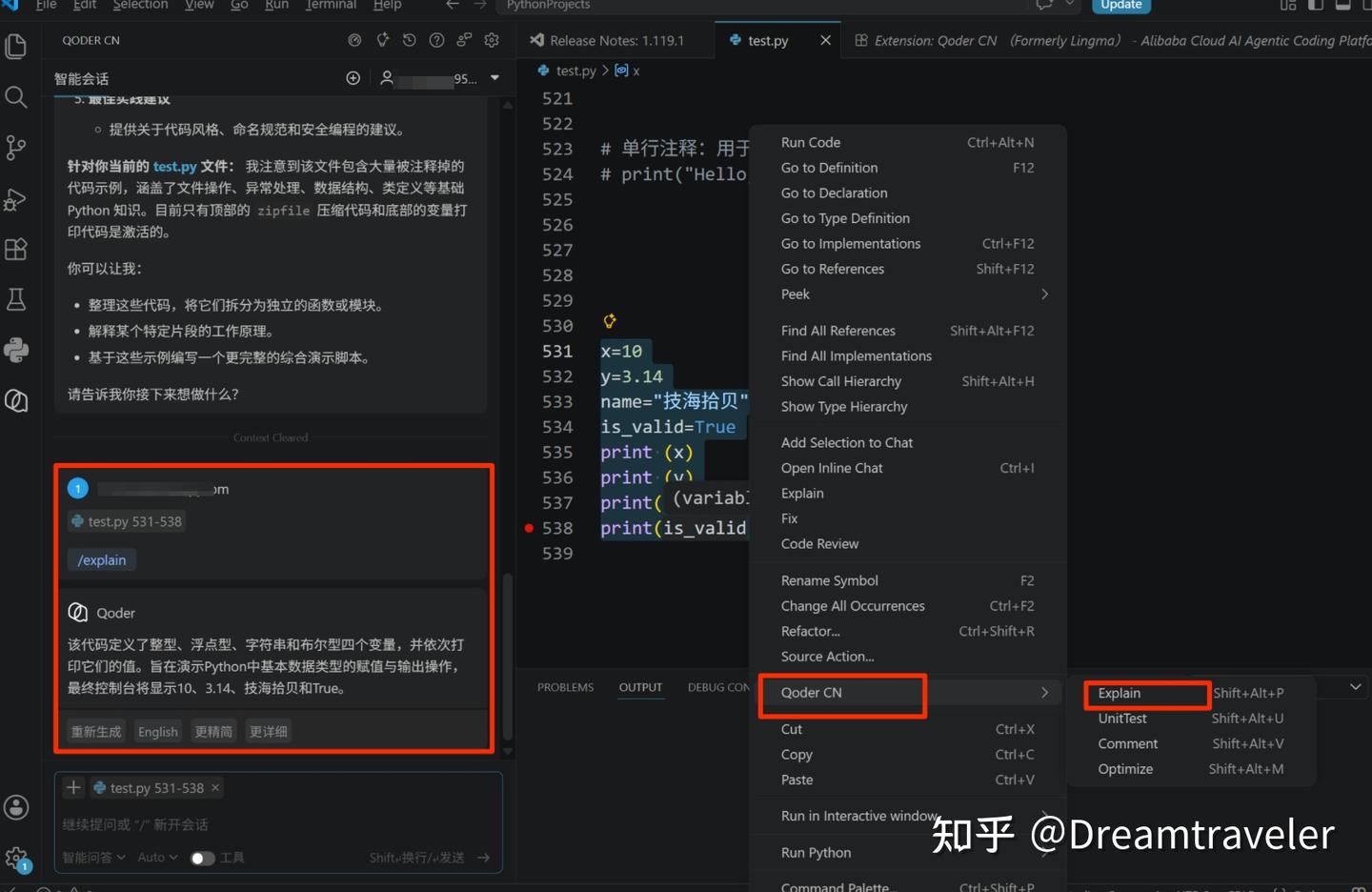
Task: Expand the Peek submenu in context menu
Action: click(908, 294)
